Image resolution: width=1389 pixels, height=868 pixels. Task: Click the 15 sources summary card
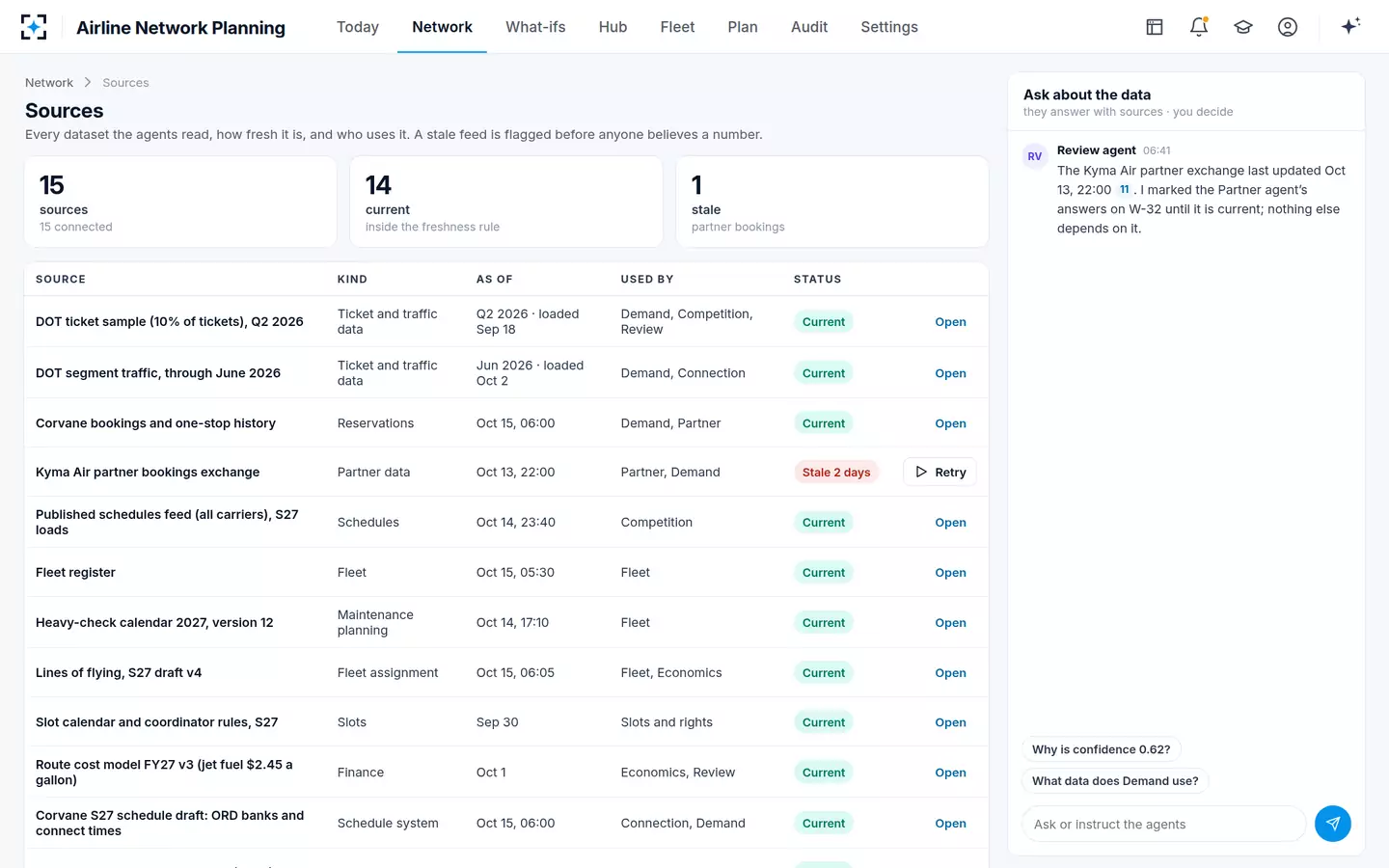[x=180, y=202]
